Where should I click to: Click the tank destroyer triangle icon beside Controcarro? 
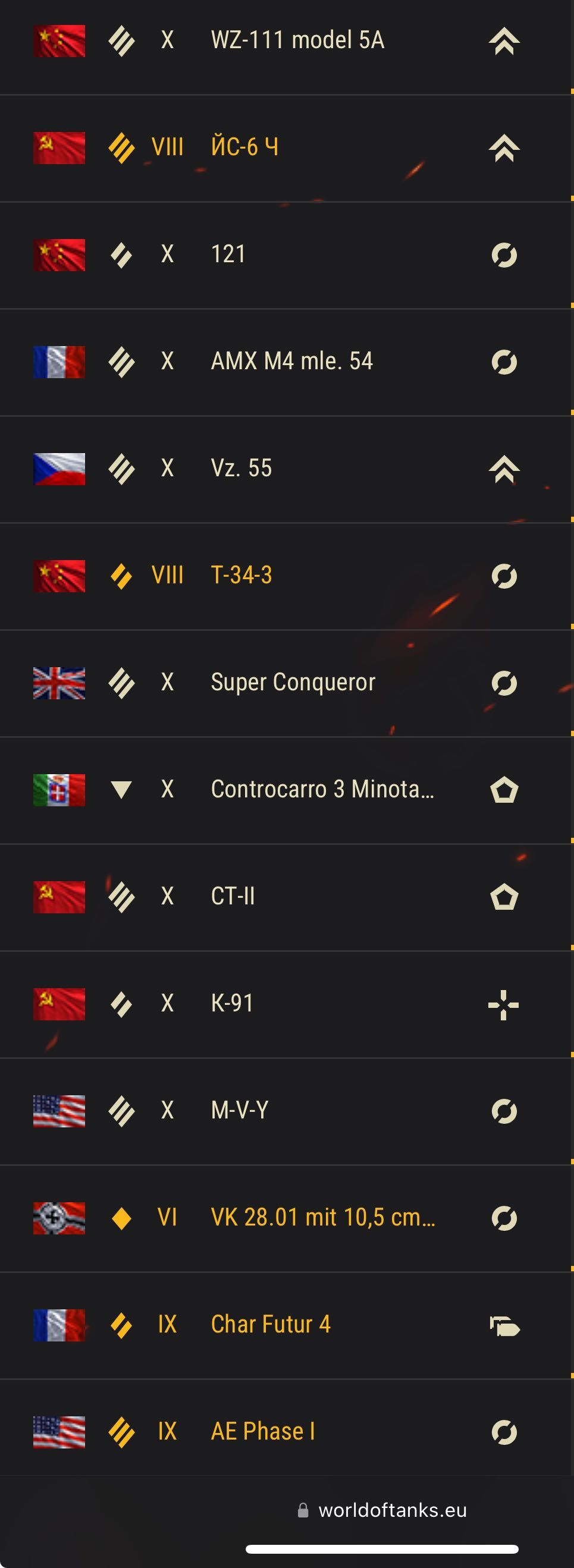point(122,790)
